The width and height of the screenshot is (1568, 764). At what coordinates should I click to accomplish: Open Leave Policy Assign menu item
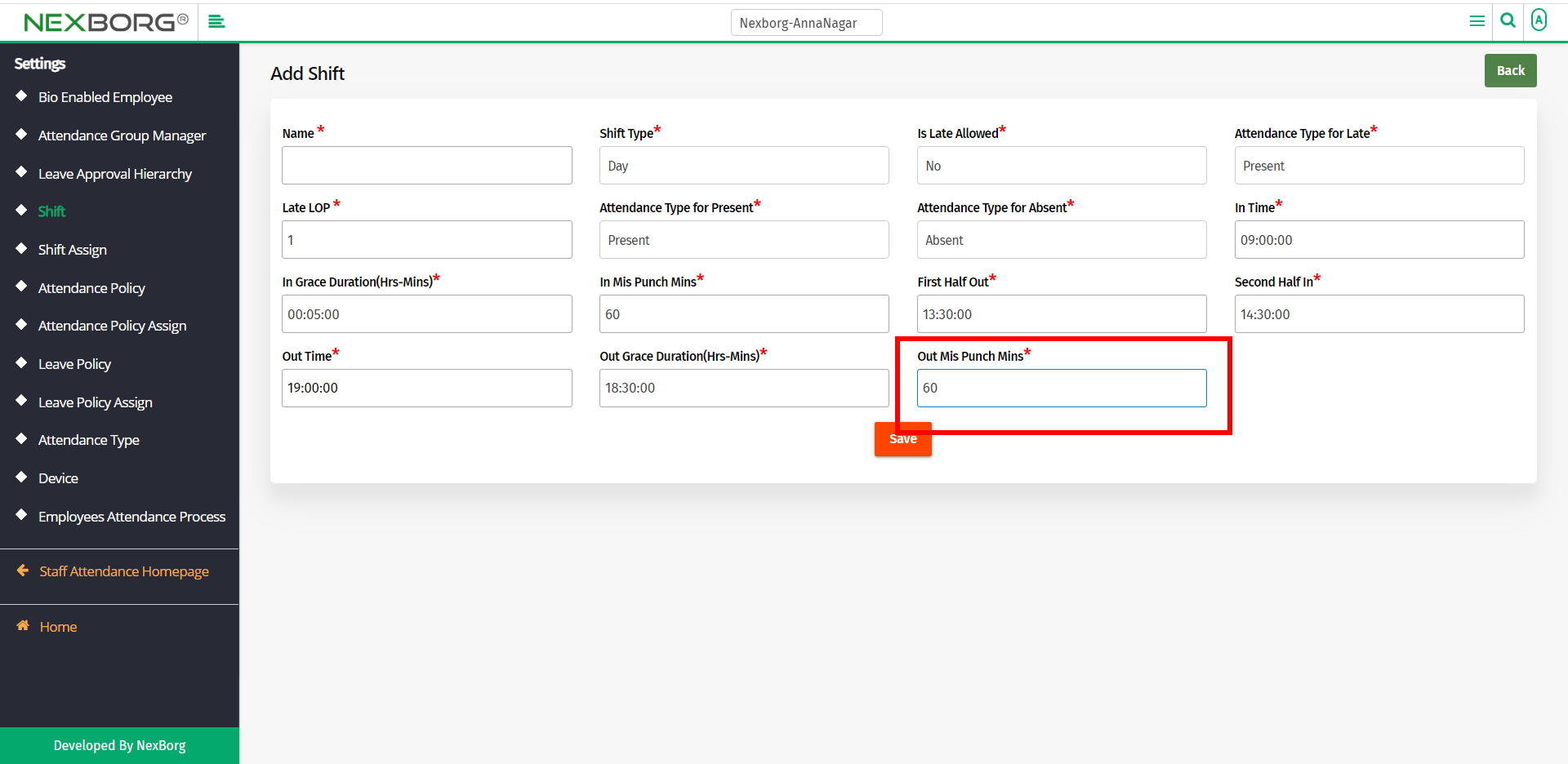[96, 402]
